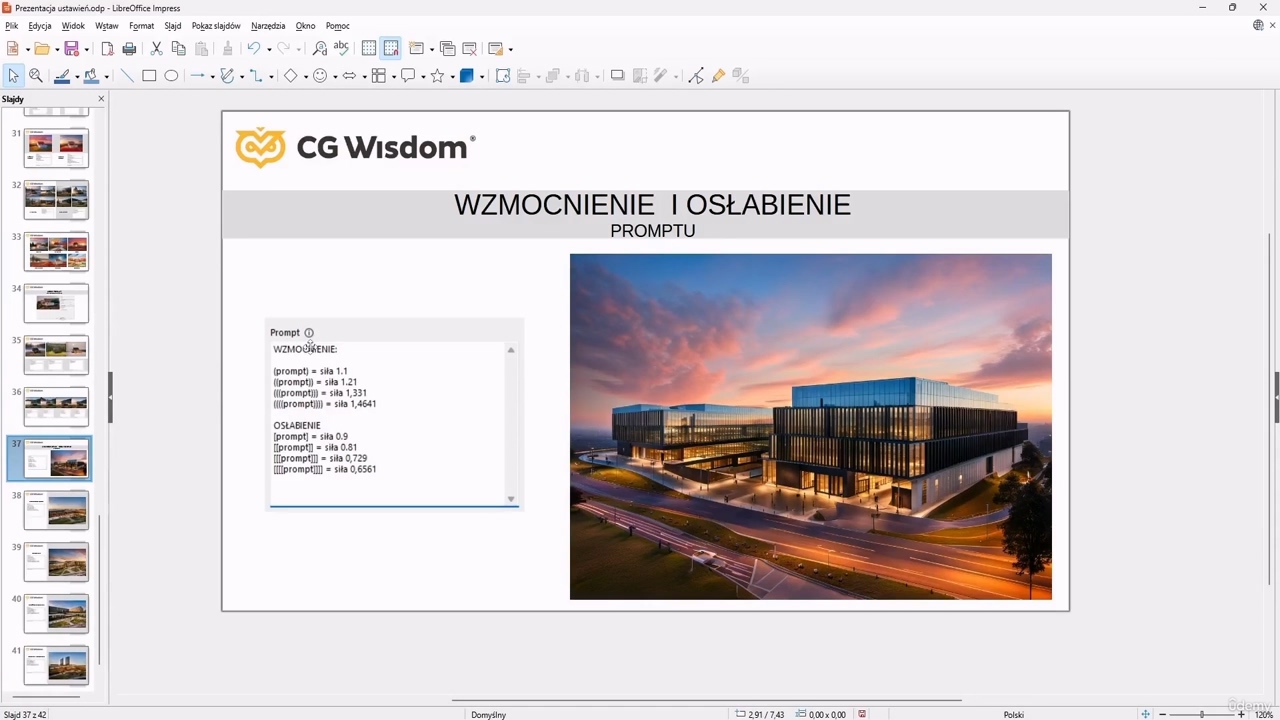Expand the Stars and Banners dropdown arrow

[x=452, y=77]
